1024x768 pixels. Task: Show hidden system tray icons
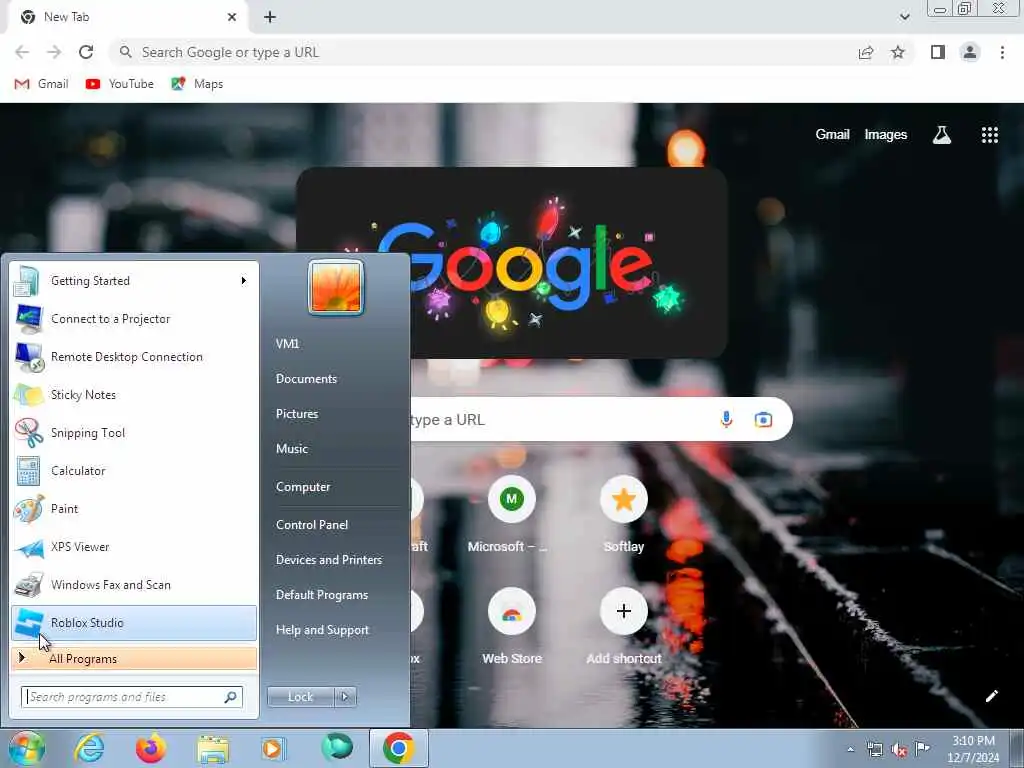[850, 750]
